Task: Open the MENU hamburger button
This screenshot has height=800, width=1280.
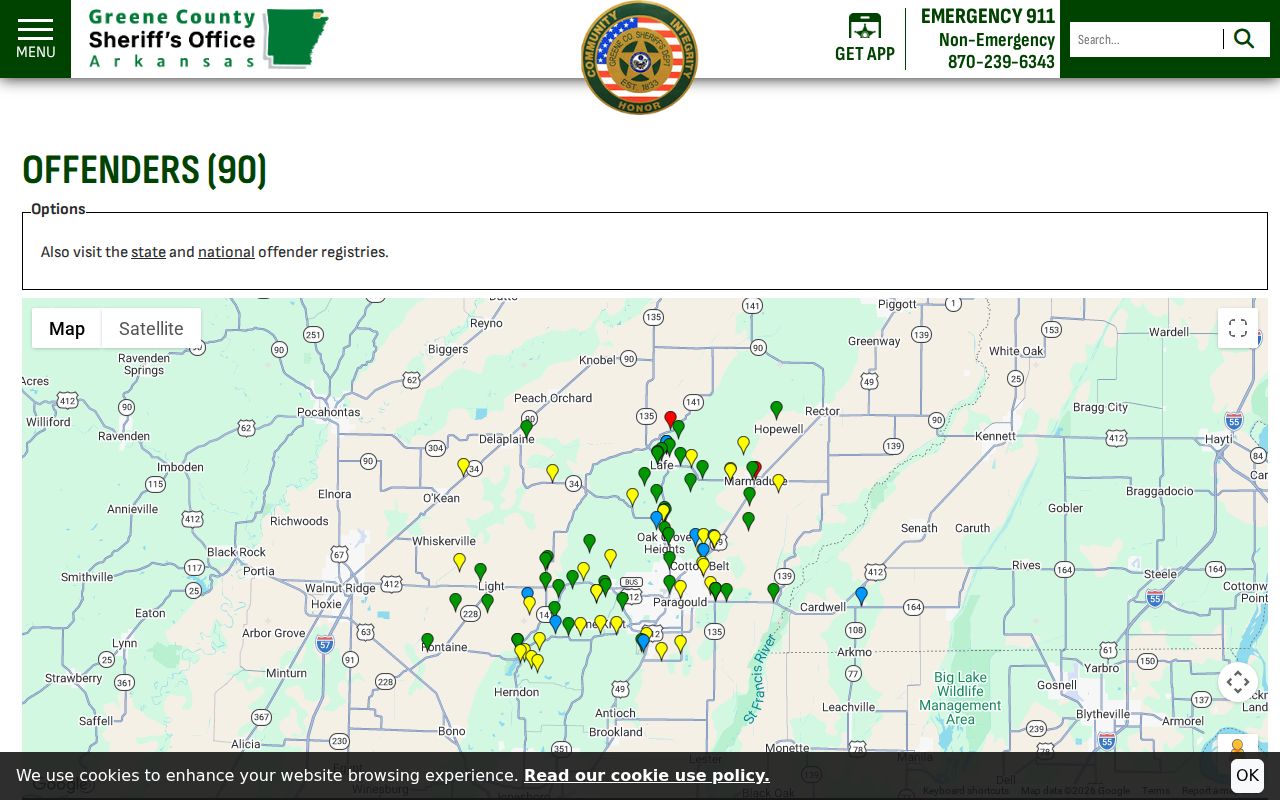Action: [x=35, y=39]
